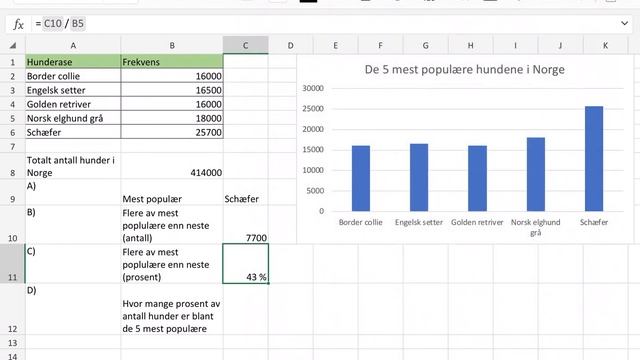Select column H header

(x=471, y=45)
